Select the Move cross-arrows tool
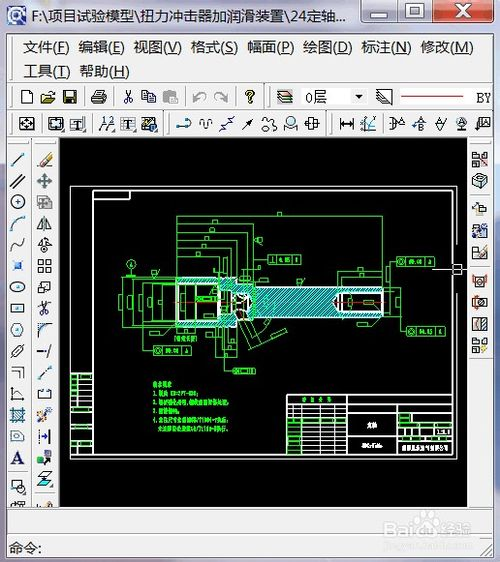Image resolution: width=500 pixels, height=562 pixels. (44, 181)
